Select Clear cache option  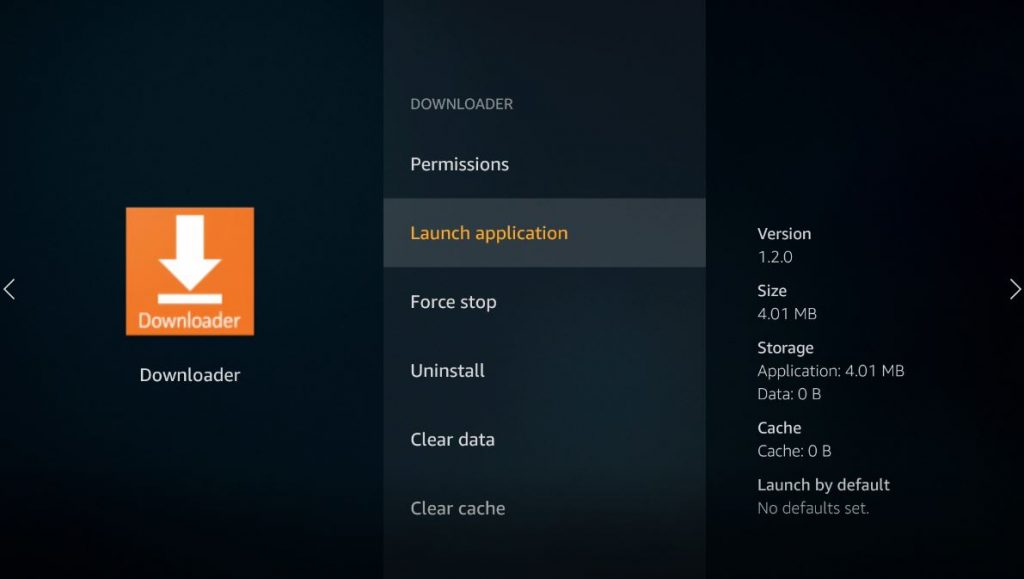coord(545,508)
